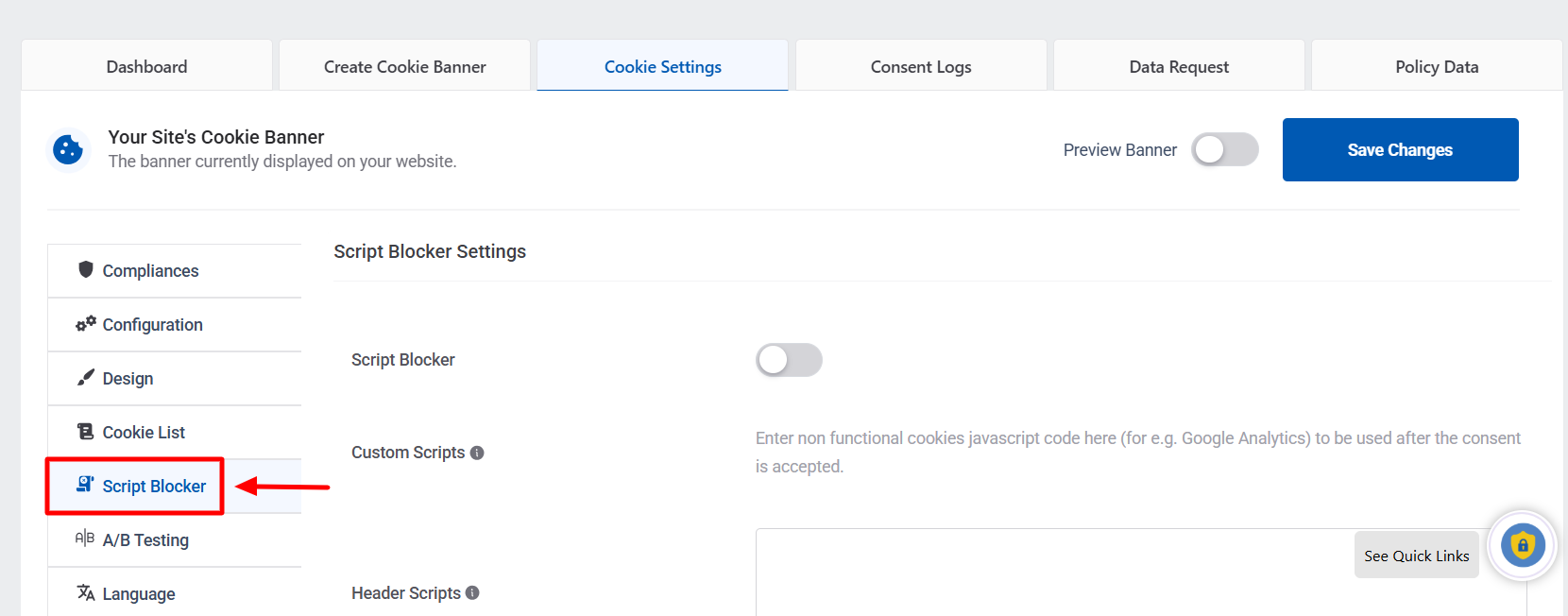The image size is (1568, 616).
Task: Switch to the Consent Logs tab
Action: 920,66
